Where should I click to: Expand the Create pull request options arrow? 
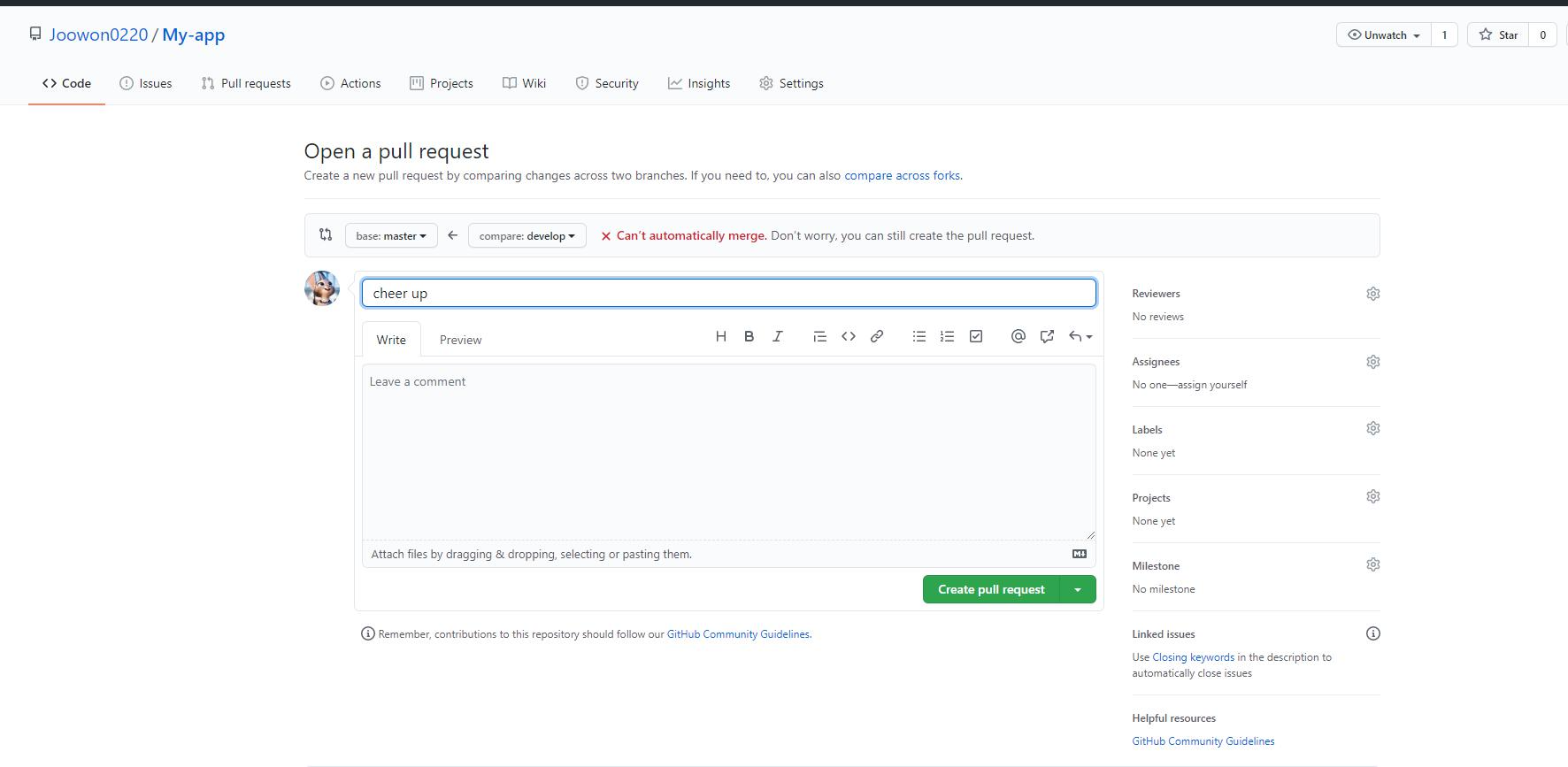[1078, 589]
